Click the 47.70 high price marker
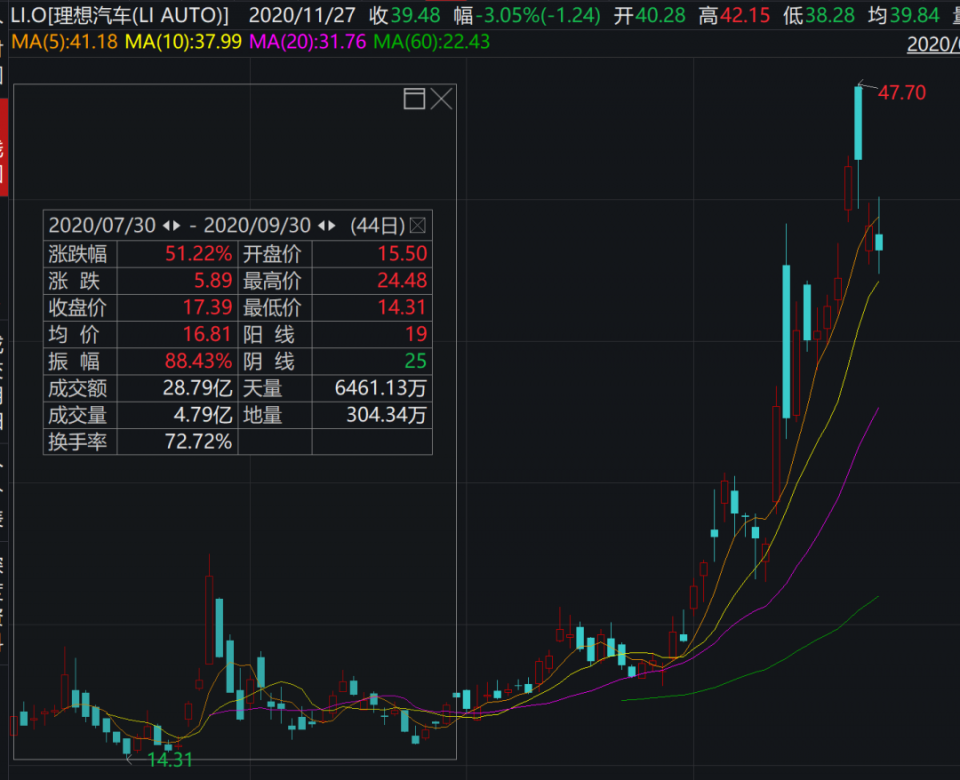This screenshot has height=780, width=960. click(902, 93)
